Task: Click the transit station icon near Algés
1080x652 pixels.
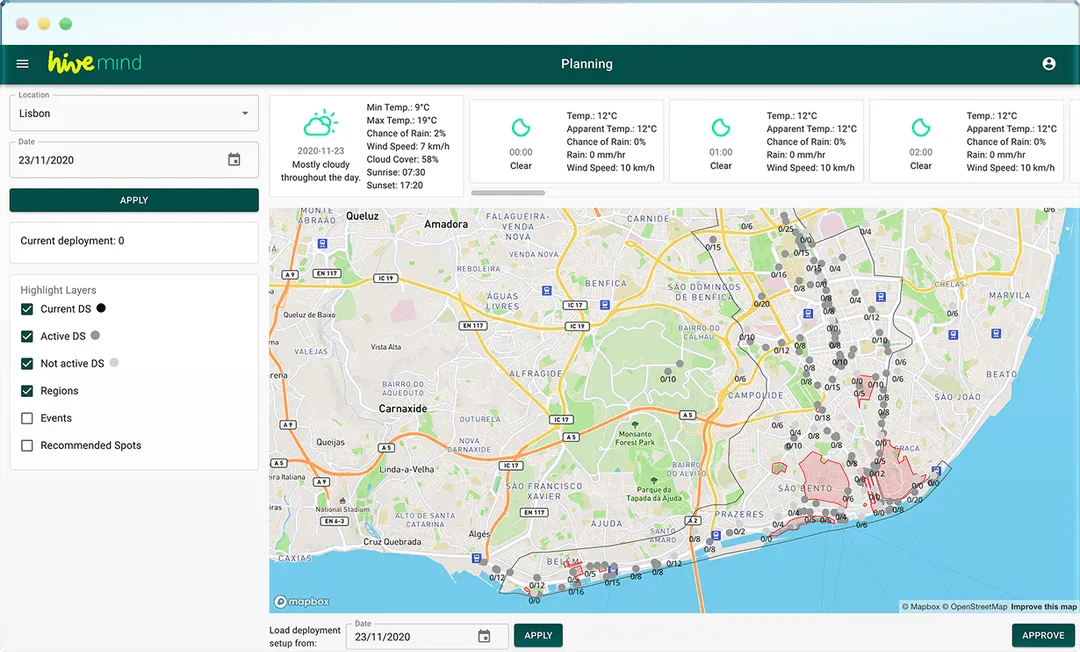Action: pos(477,558)
